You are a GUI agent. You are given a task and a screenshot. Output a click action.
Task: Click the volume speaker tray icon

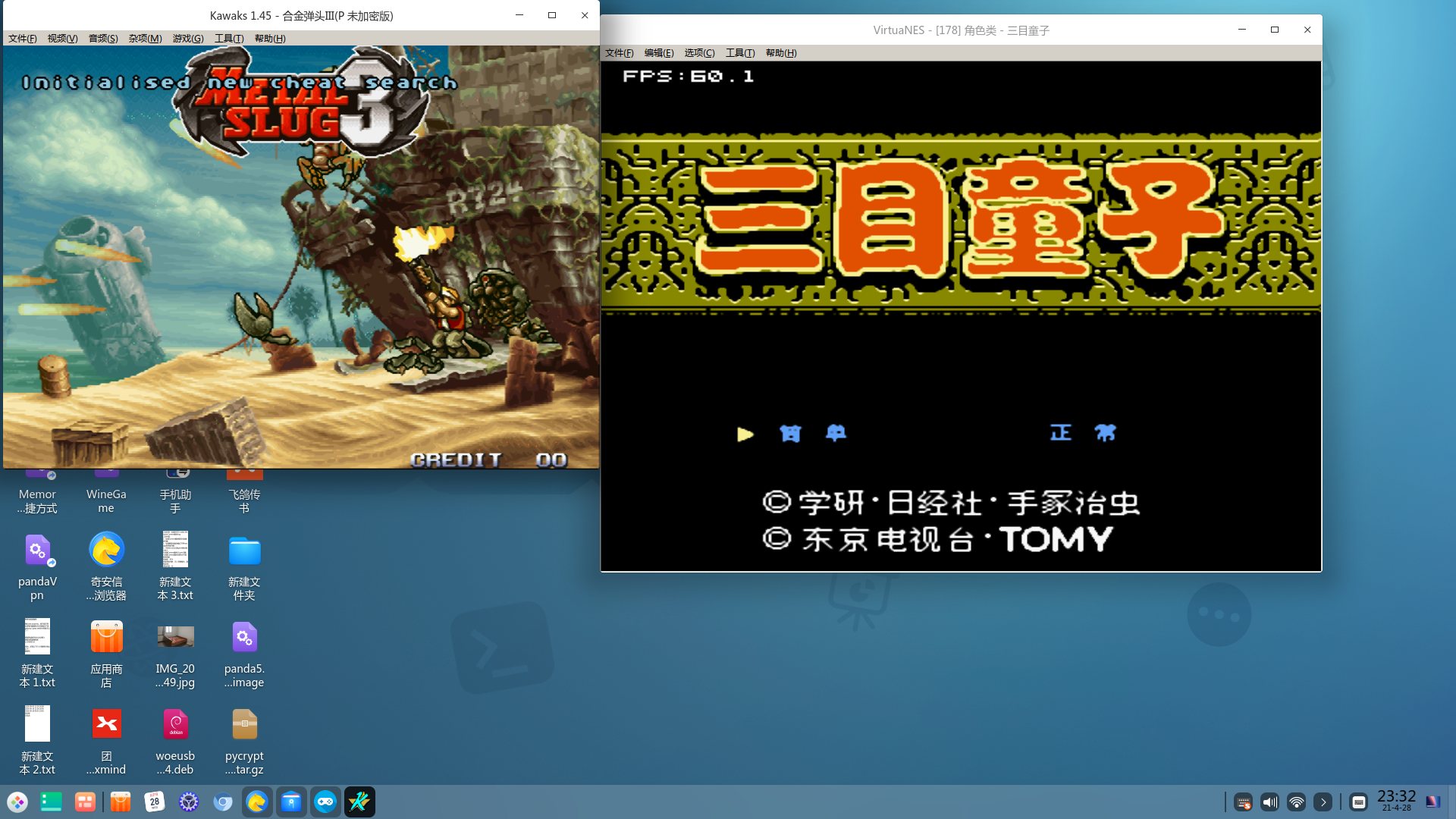[x=1269, y=802]
